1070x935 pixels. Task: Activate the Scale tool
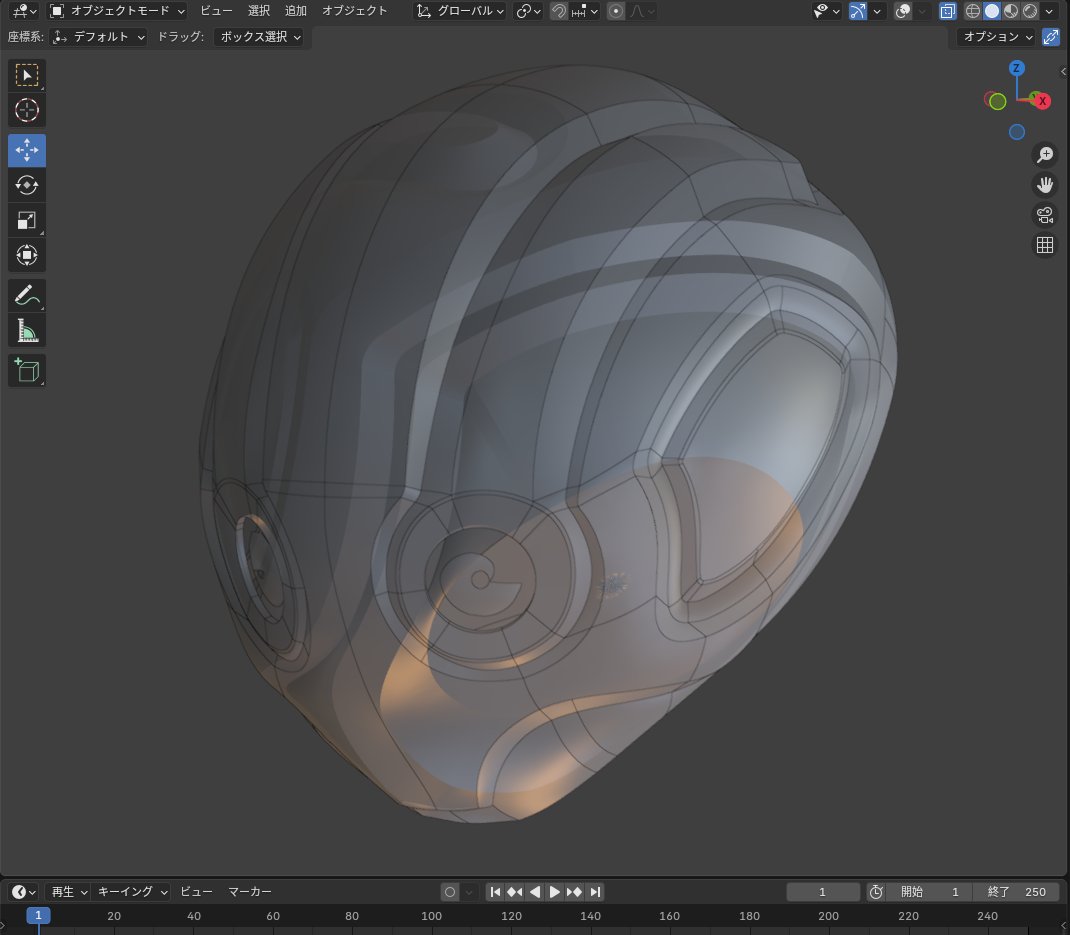coord(27,220)
